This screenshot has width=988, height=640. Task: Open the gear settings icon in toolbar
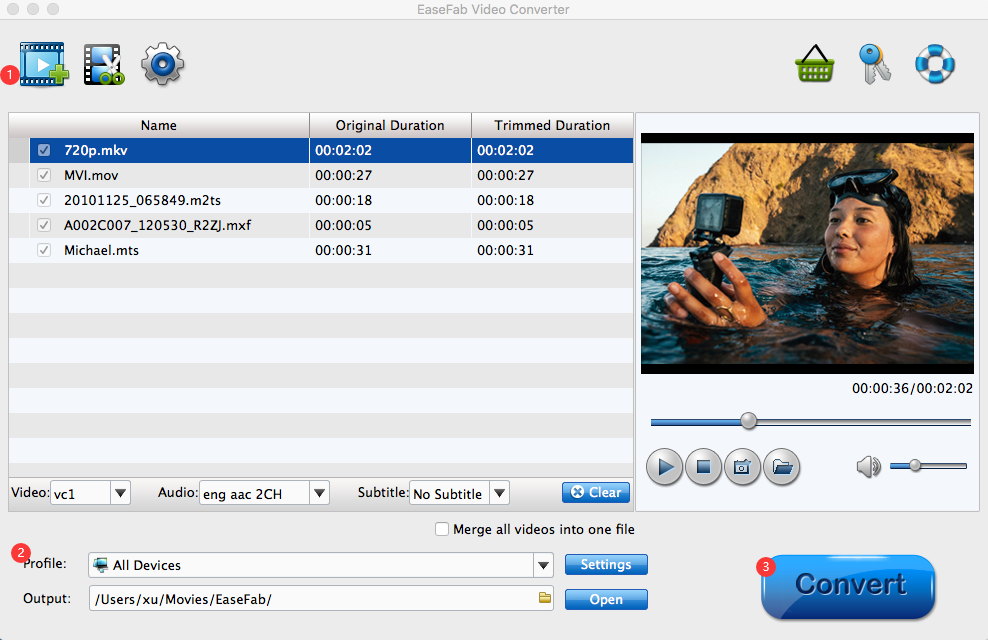162,65
